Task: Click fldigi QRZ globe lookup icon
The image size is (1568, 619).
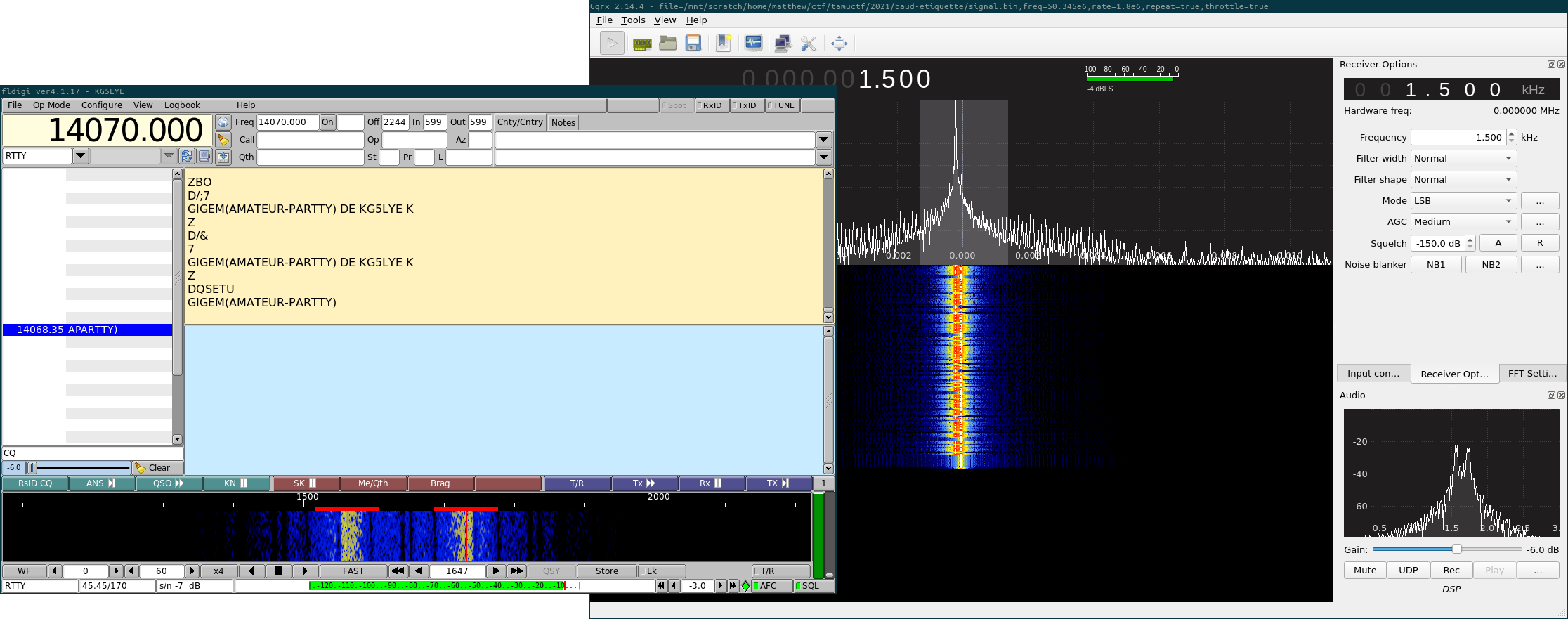Action: point(223,122)
